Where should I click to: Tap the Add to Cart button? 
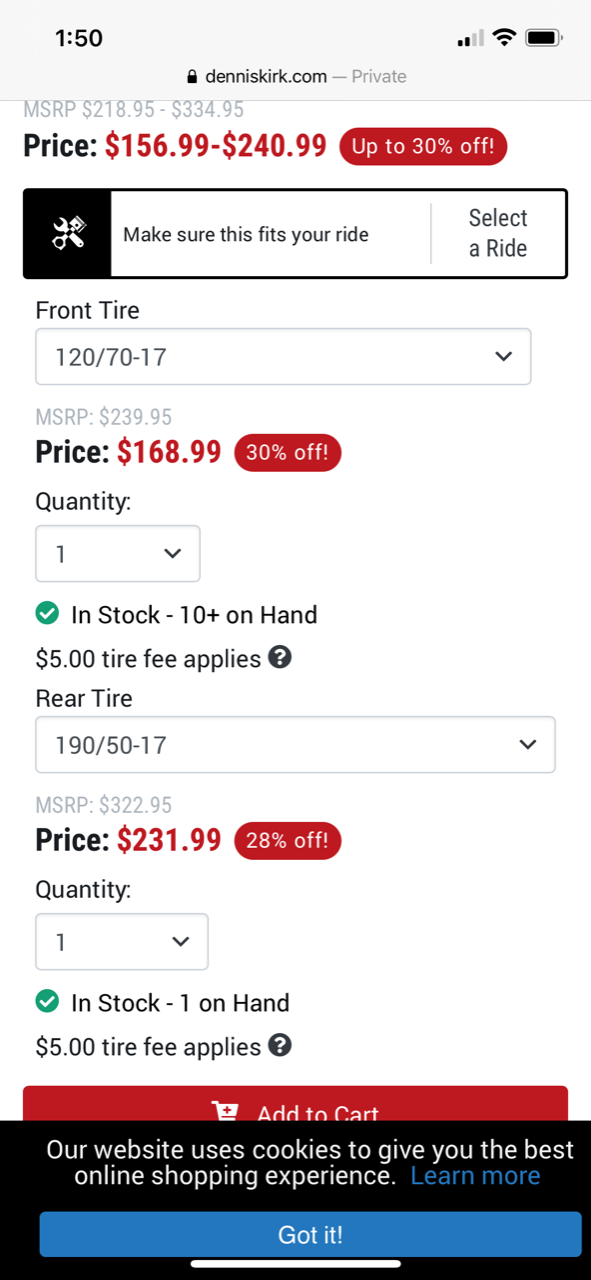pyautogui.click(x=295, y=1104)
